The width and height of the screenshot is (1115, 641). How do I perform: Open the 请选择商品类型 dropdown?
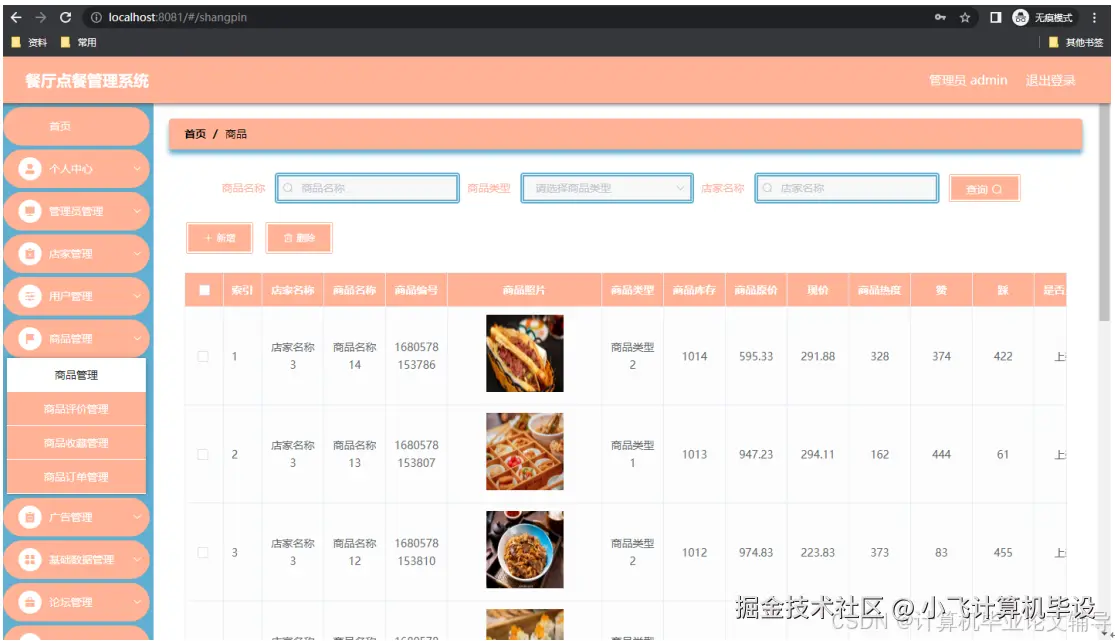click(605, 188)
